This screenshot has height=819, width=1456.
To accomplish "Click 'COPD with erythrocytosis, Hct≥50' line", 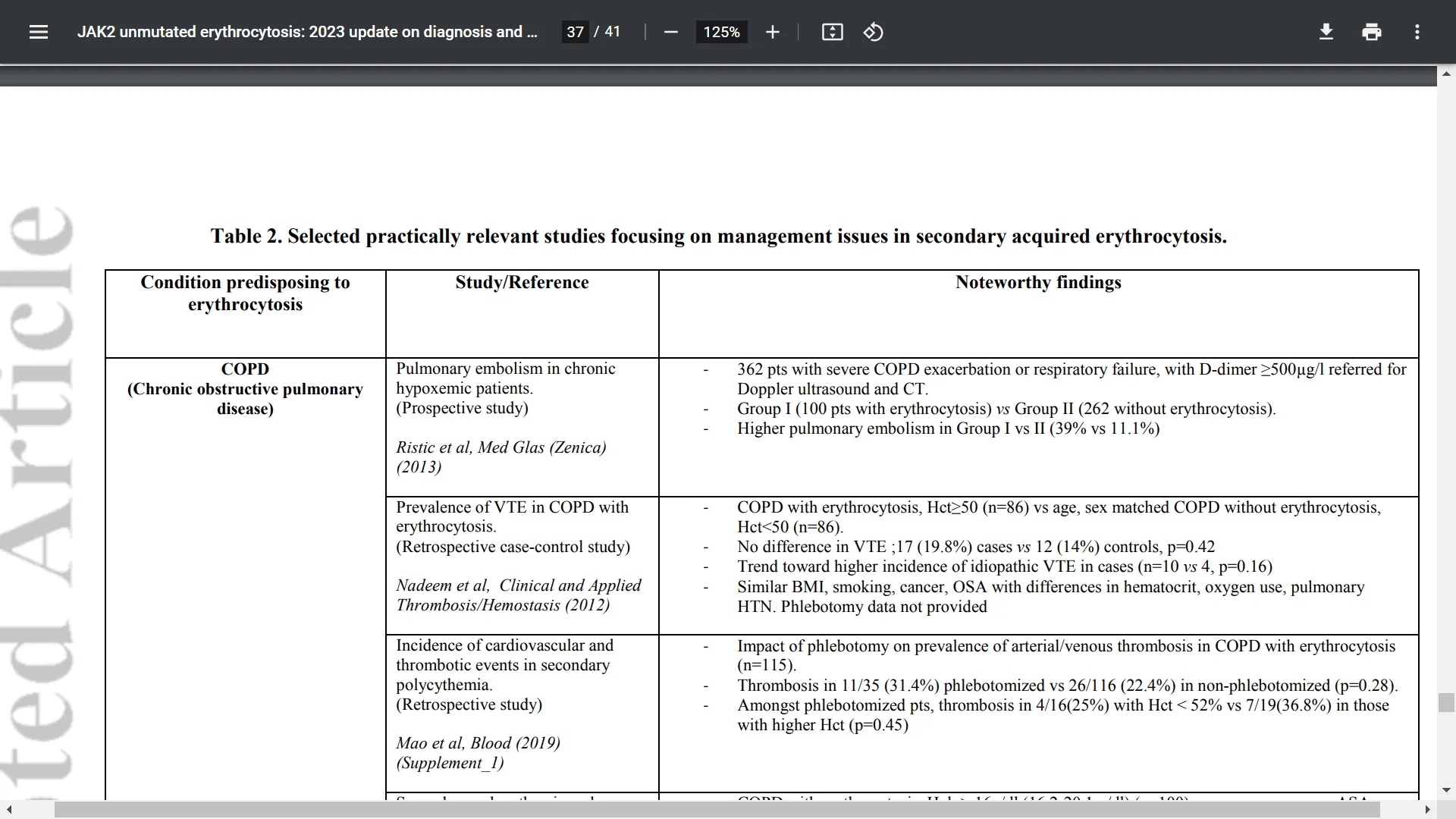I will point(1059,517).
